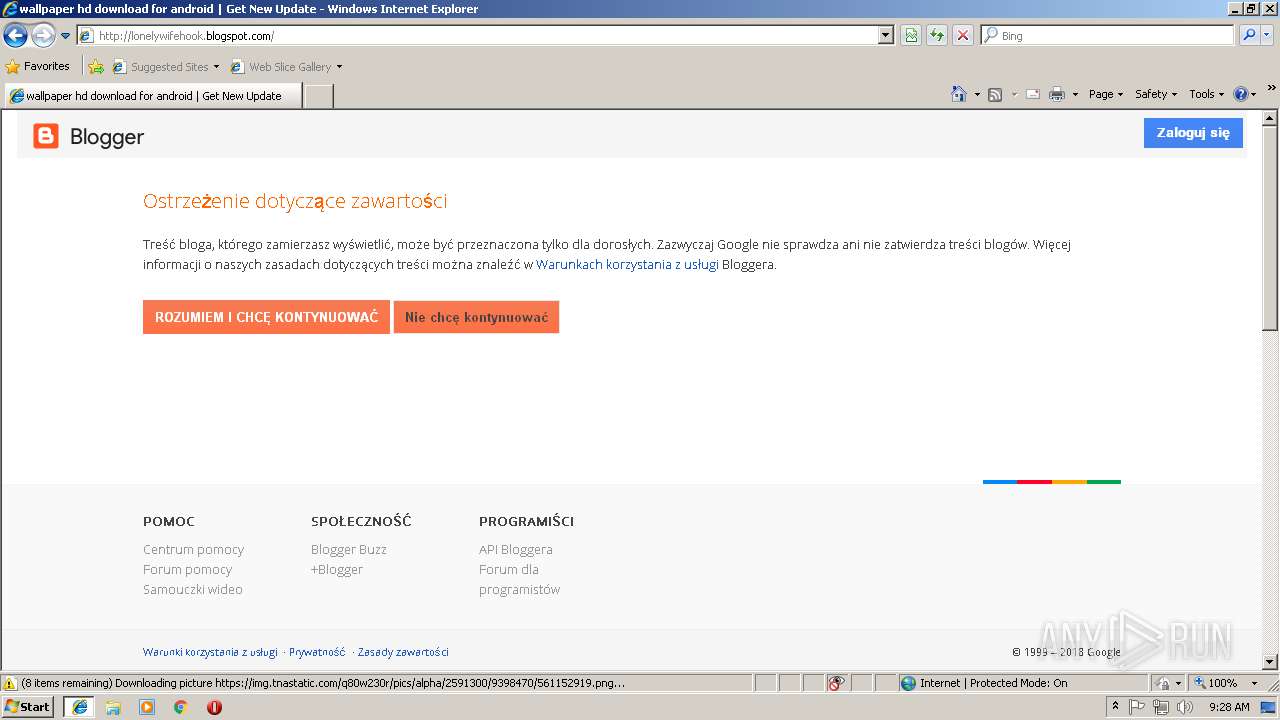
Task: Click the volume speaker tray icon
Action: (1185, 707)
